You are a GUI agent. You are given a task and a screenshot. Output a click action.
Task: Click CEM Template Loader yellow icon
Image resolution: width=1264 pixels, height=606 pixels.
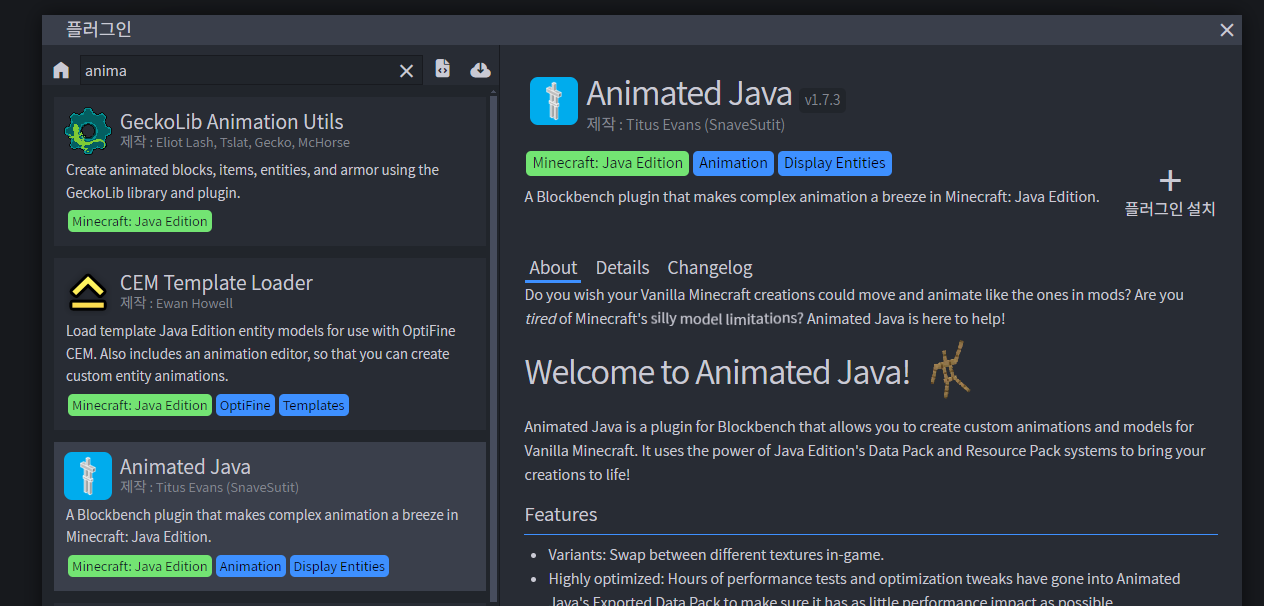(x=87, y=291)
